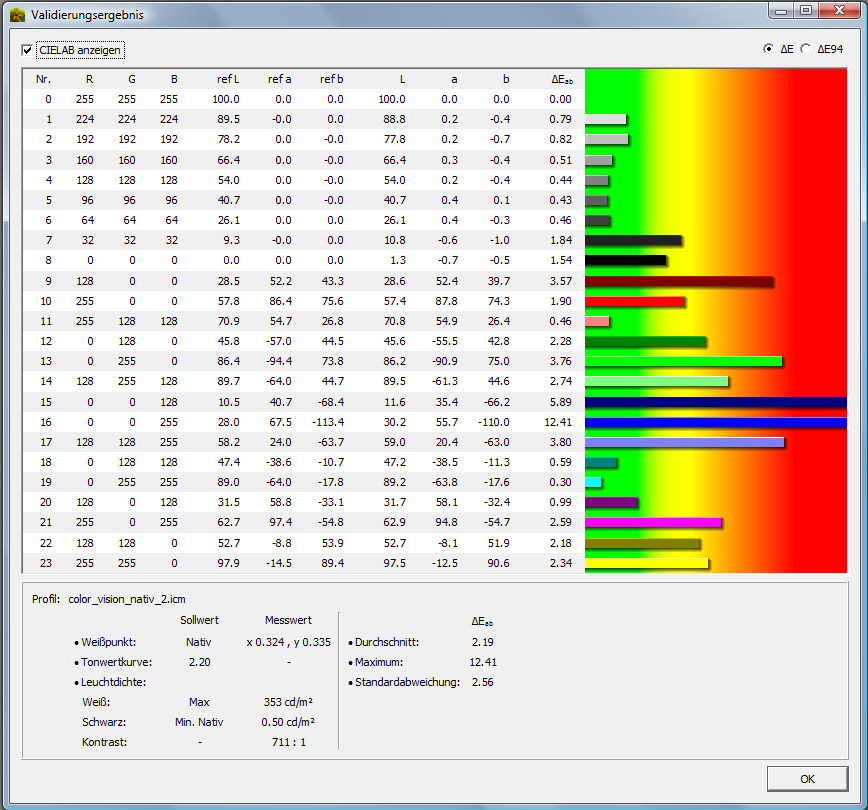Click the profile name color_vision_nativ_2.icm
Screen dimensions: 868x810
click(126, 599)
